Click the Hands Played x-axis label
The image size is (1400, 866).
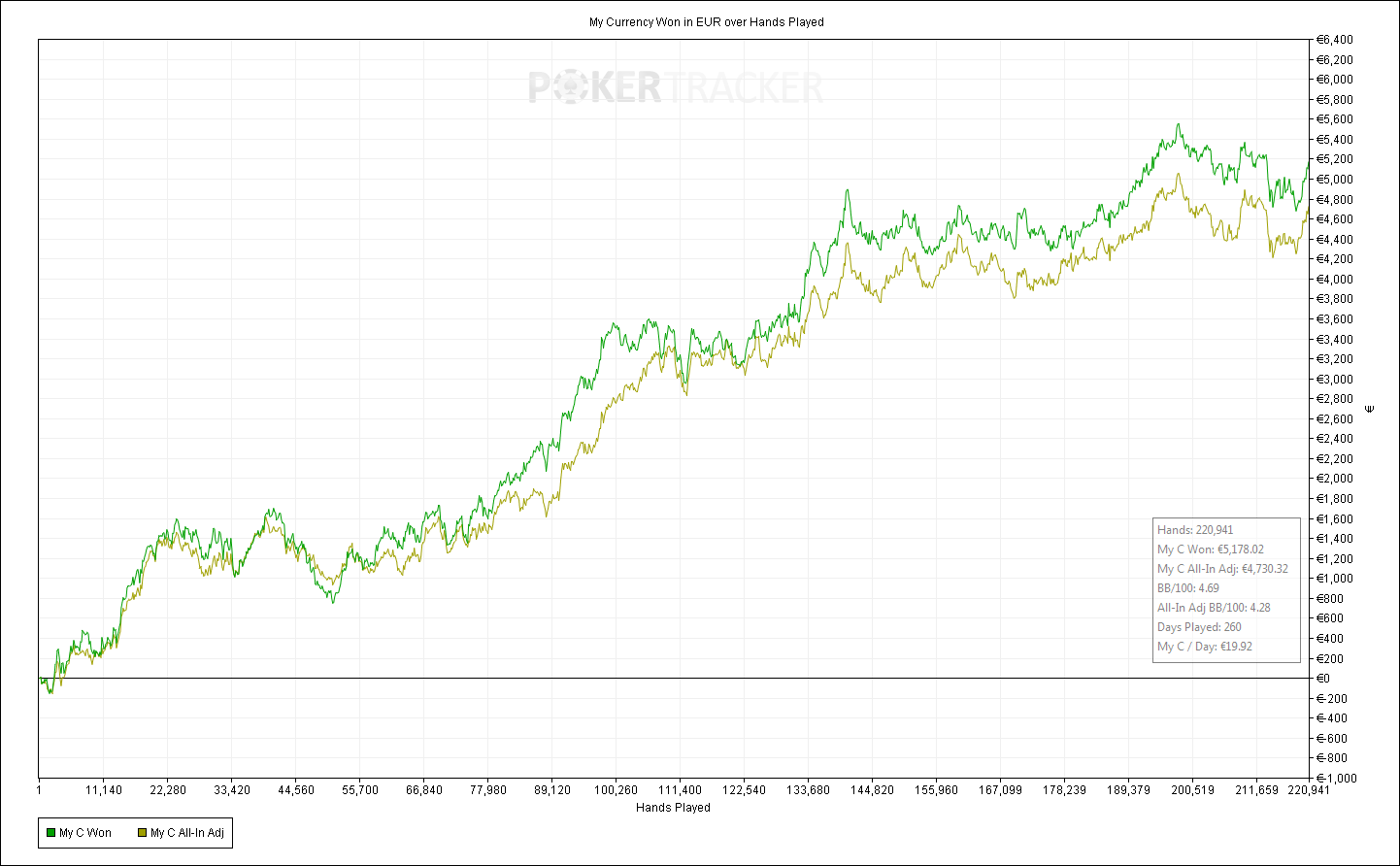(x=673, y=808)
